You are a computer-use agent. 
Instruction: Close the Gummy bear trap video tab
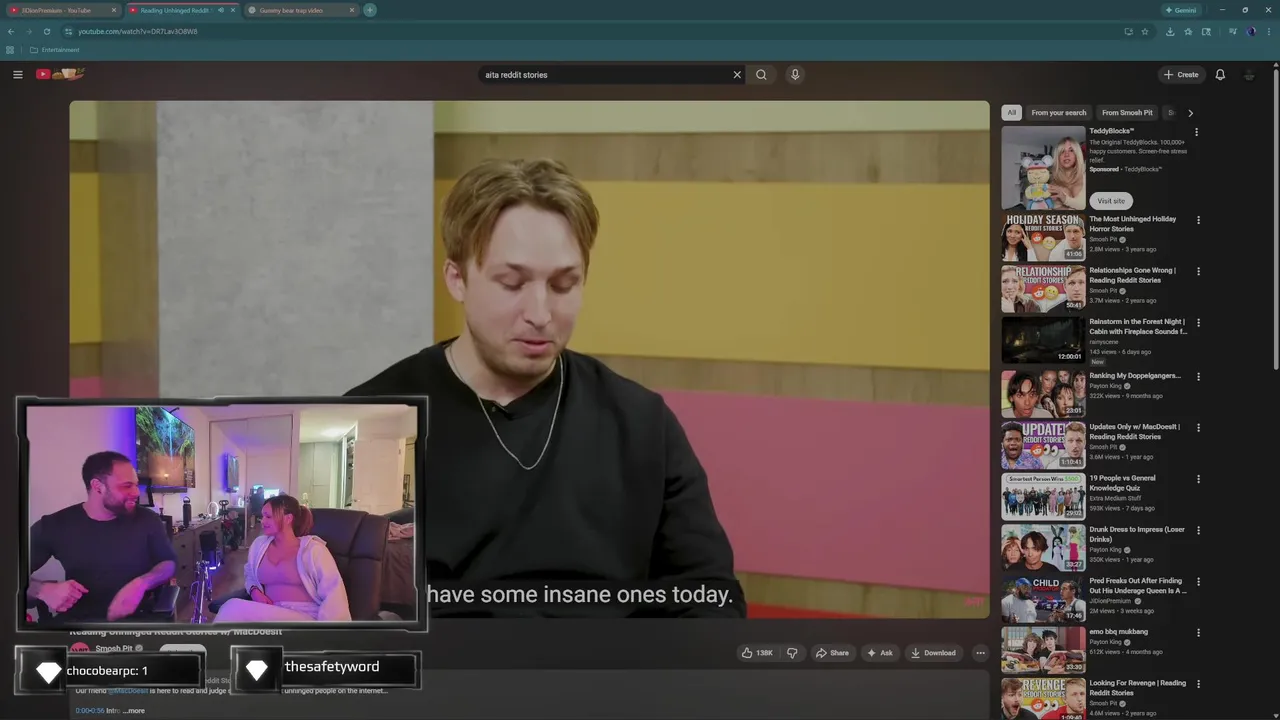pos(351,10)
